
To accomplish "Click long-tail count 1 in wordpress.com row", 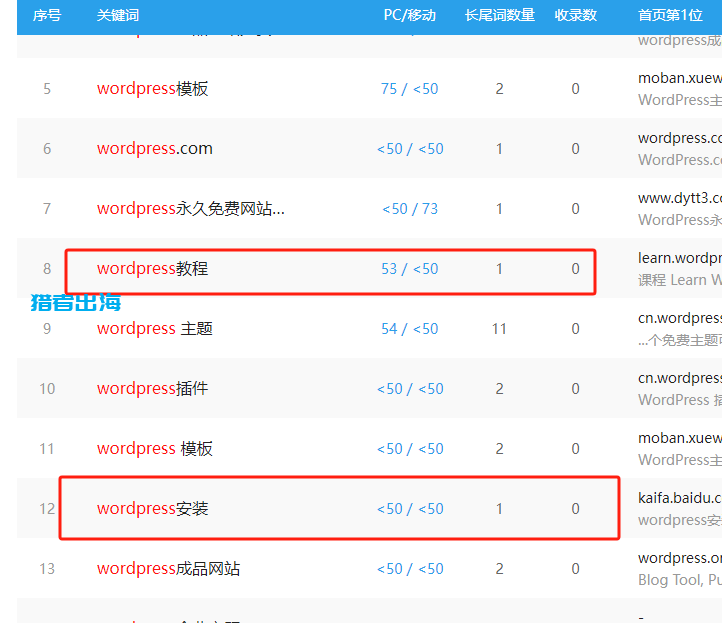I will [x=499, y=149].
